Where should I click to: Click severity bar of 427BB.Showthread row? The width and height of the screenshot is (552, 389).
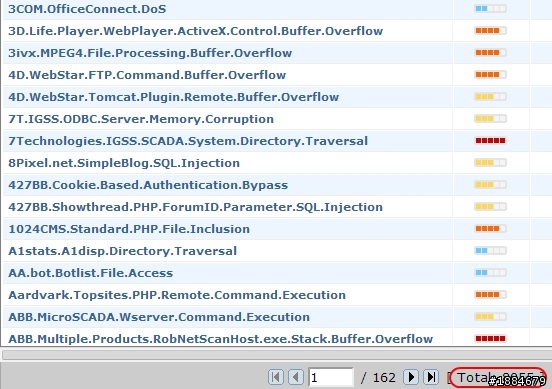490,207
